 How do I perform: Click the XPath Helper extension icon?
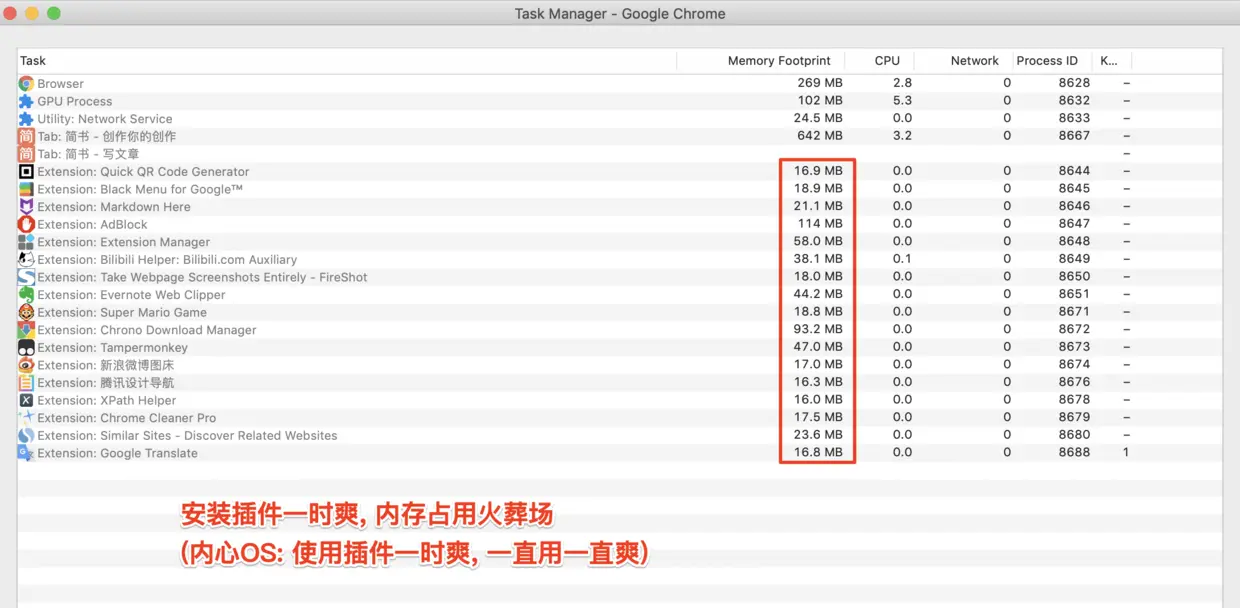click(26, 400)
